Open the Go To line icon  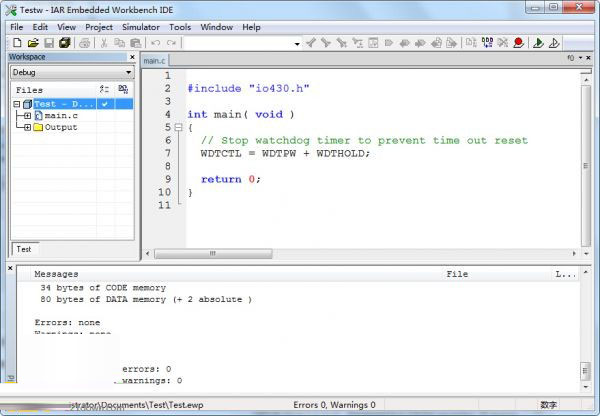[x=373, y=43]
